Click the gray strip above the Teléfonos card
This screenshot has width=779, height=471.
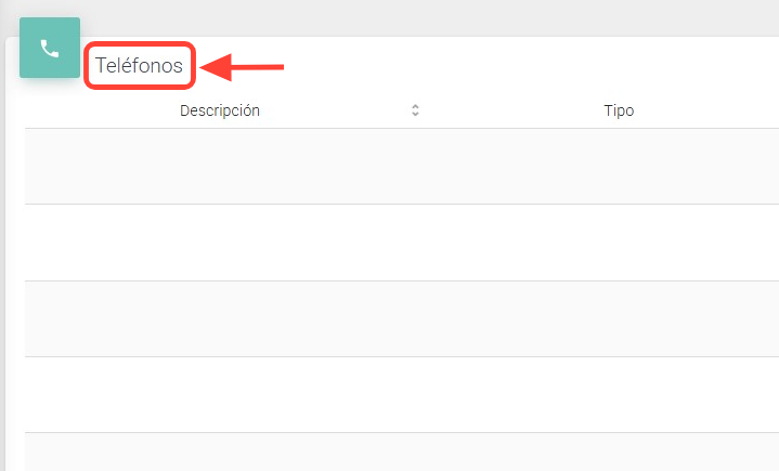click(x=400, y=17)
